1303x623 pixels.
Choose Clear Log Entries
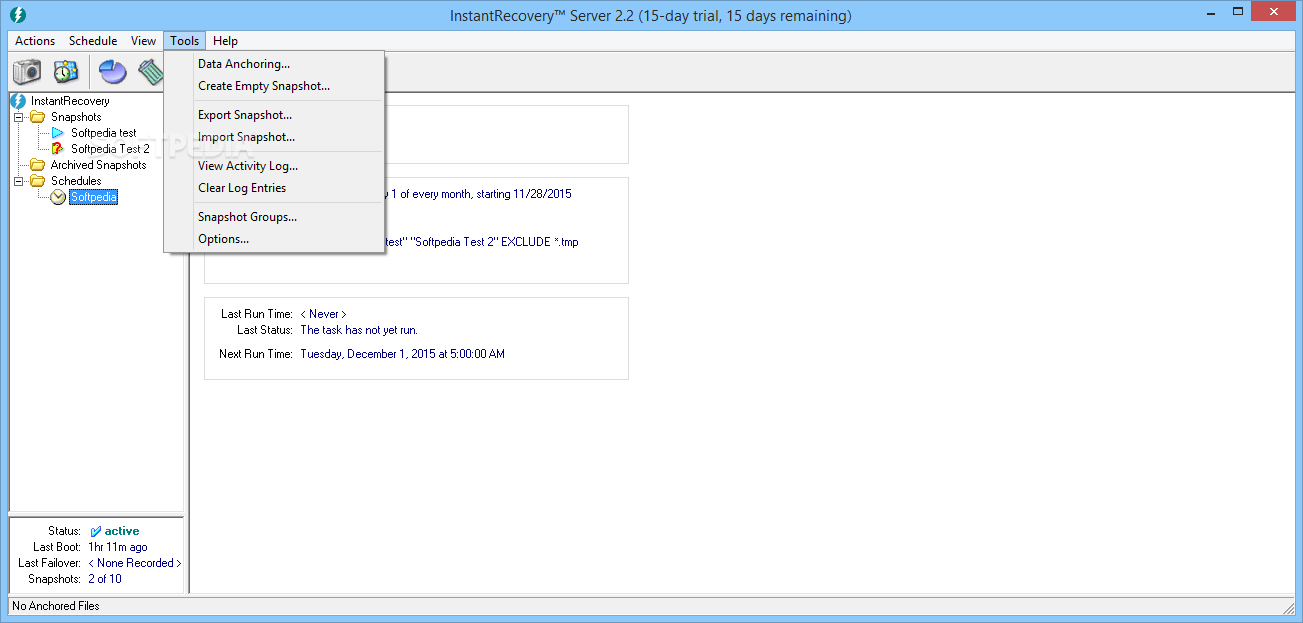click(x=275, y=188)
